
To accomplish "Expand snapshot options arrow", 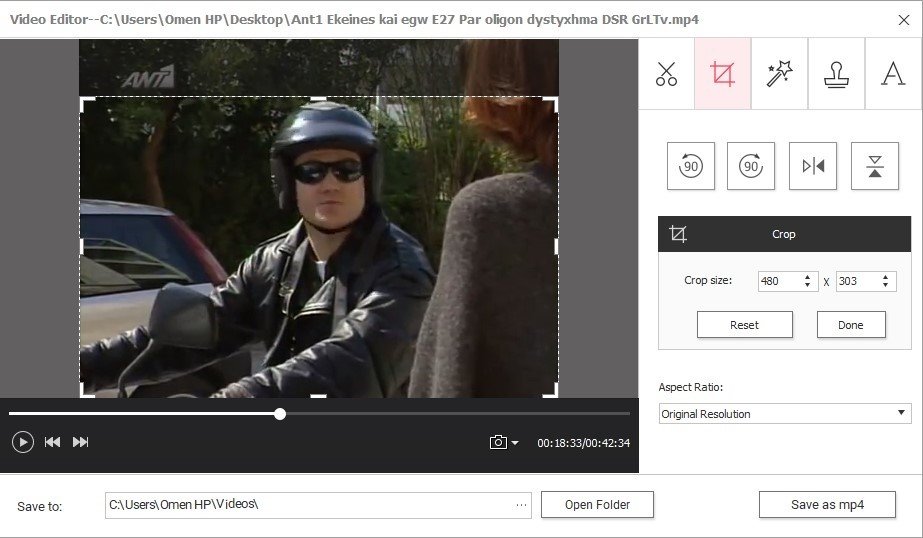I will tap(515, 443).
